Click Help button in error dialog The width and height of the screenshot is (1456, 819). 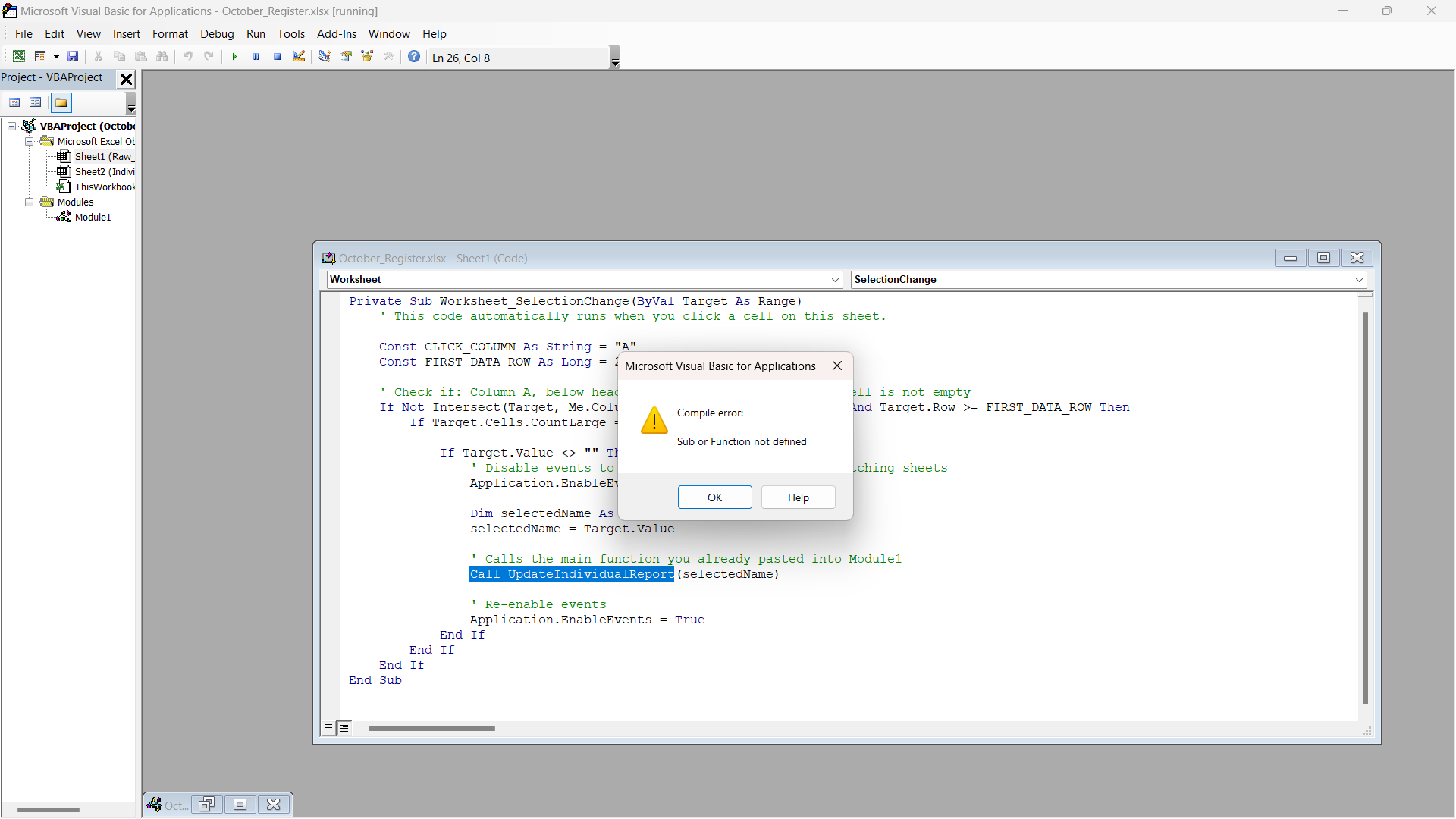(798, 497)
